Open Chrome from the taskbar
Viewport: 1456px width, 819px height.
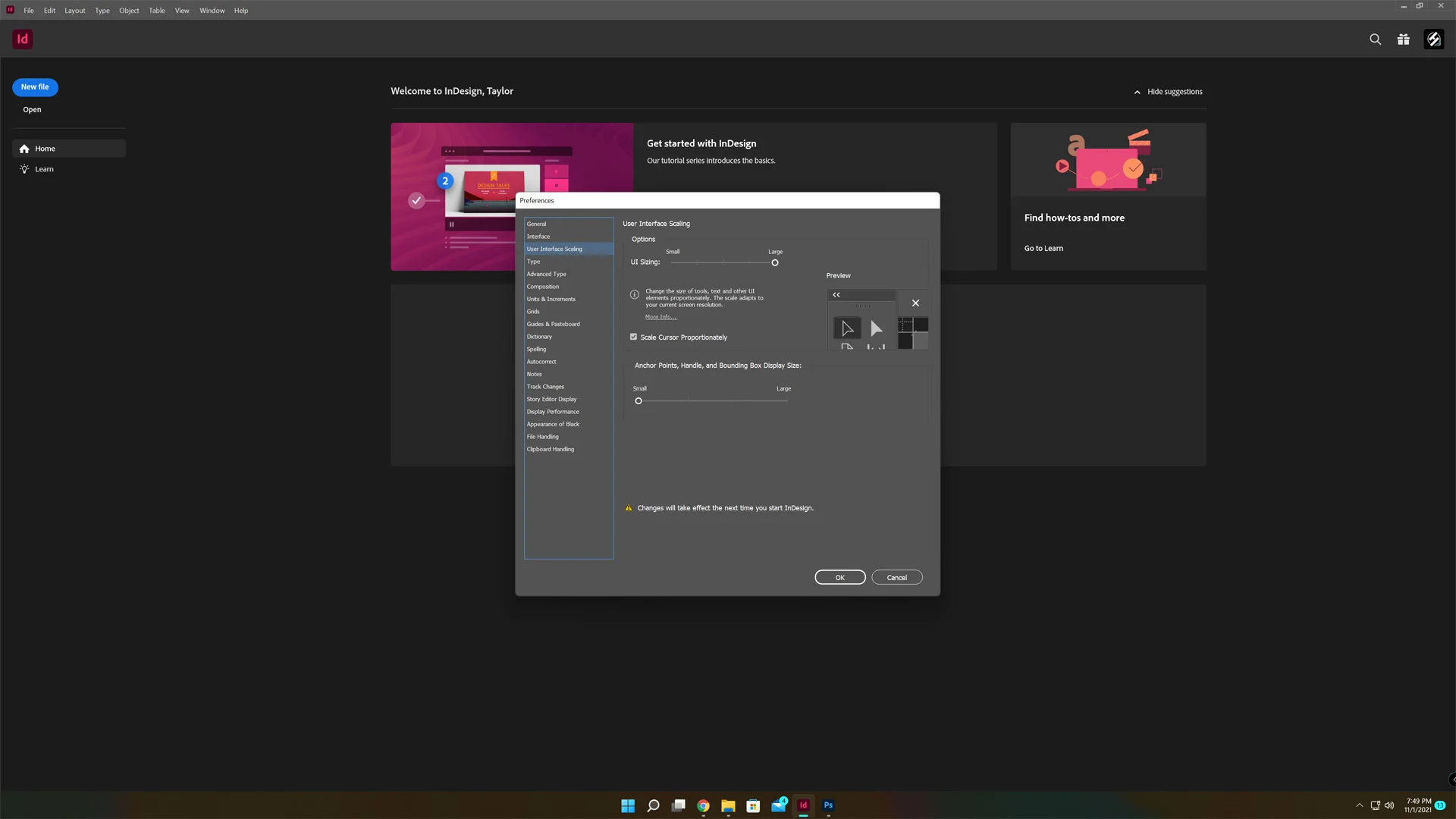(703, 805)
